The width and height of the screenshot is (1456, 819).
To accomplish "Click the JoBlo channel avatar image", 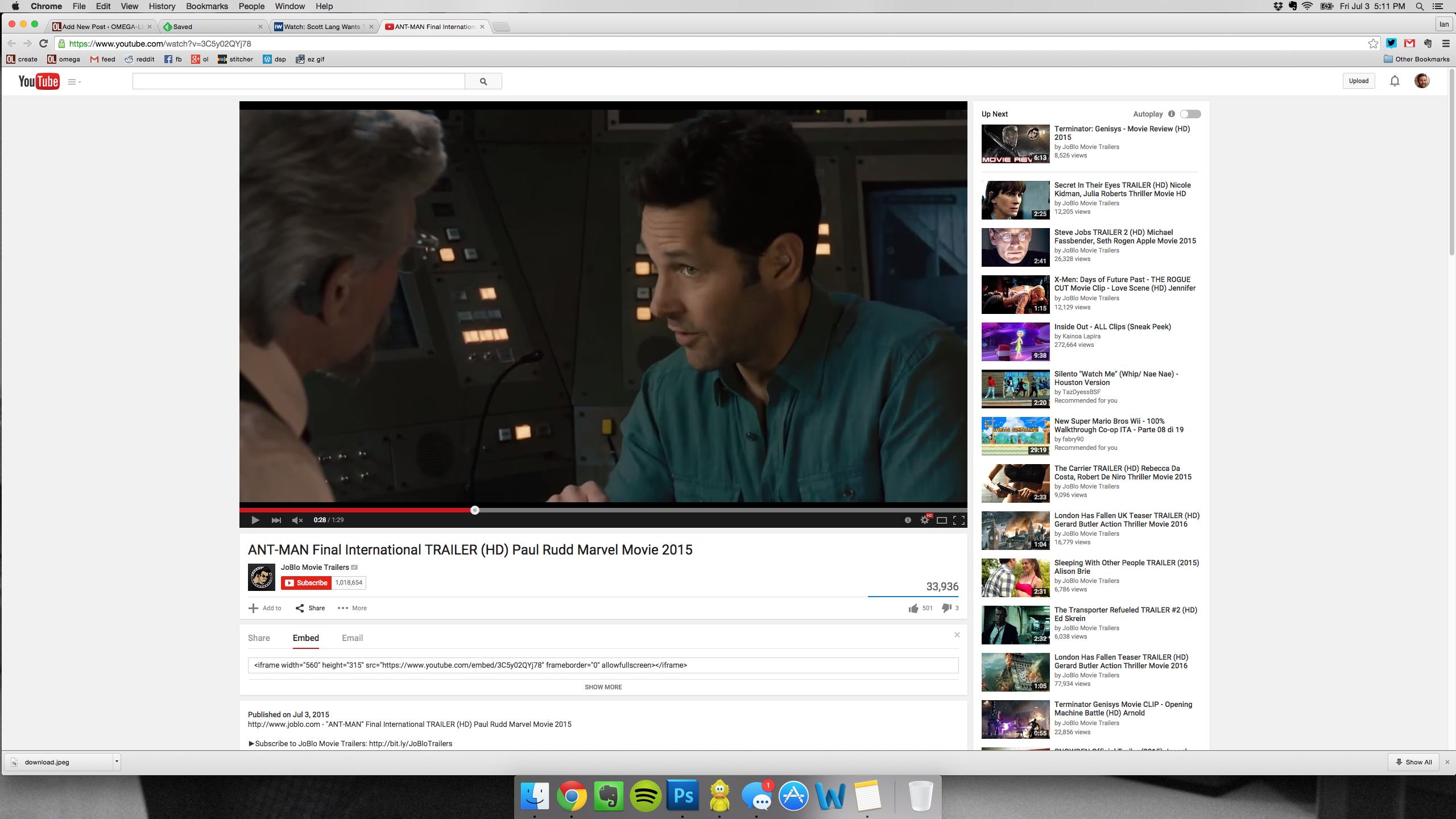I will [x=262, y=577].
